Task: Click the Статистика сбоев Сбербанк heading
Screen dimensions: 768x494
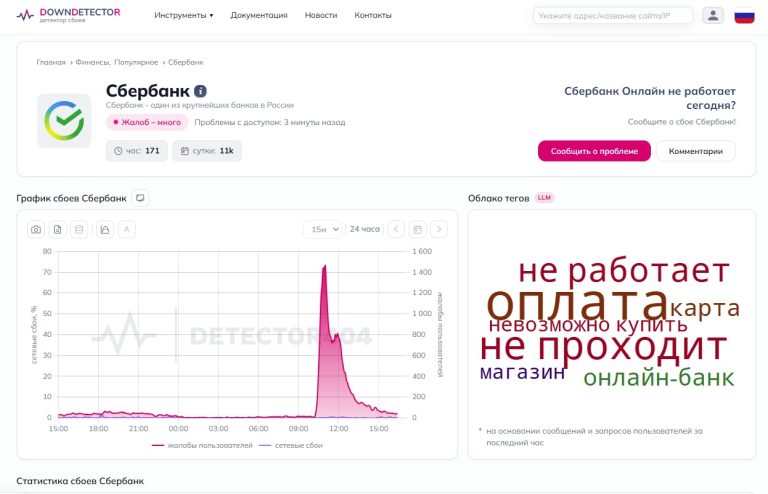Action: [80, 481]
